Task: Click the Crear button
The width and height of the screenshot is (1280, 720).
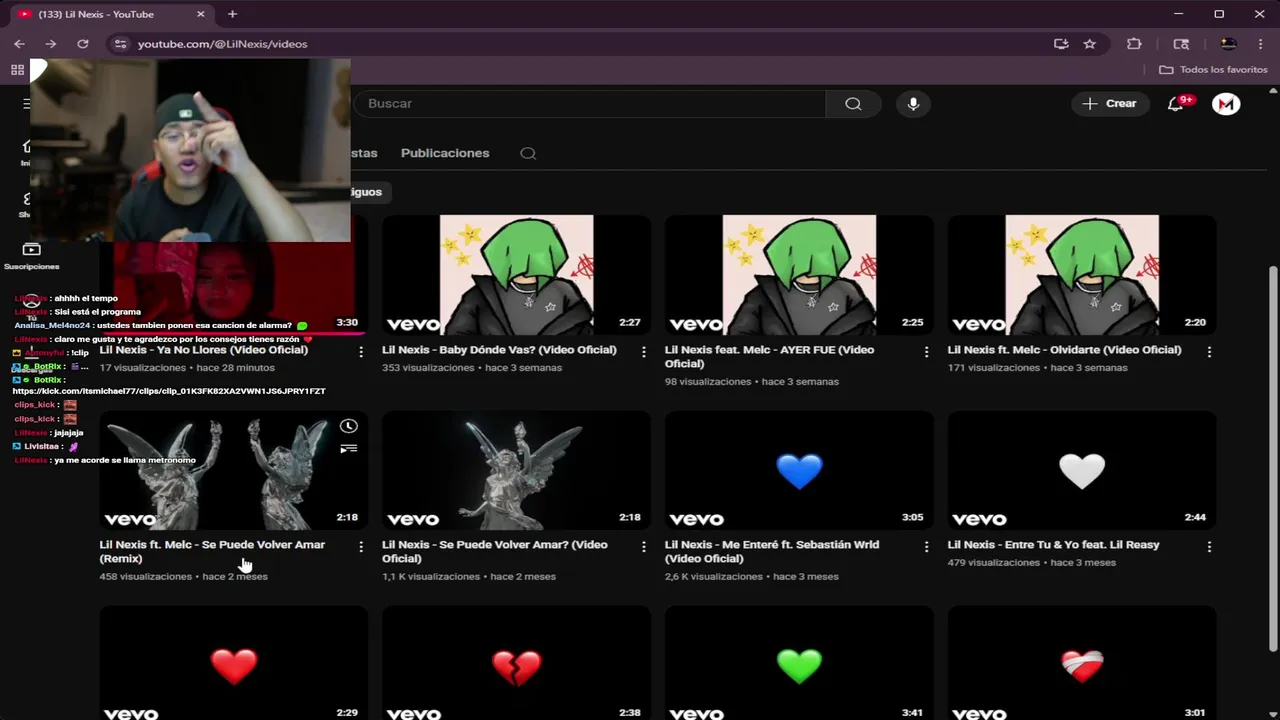Action: (1110, 104)
